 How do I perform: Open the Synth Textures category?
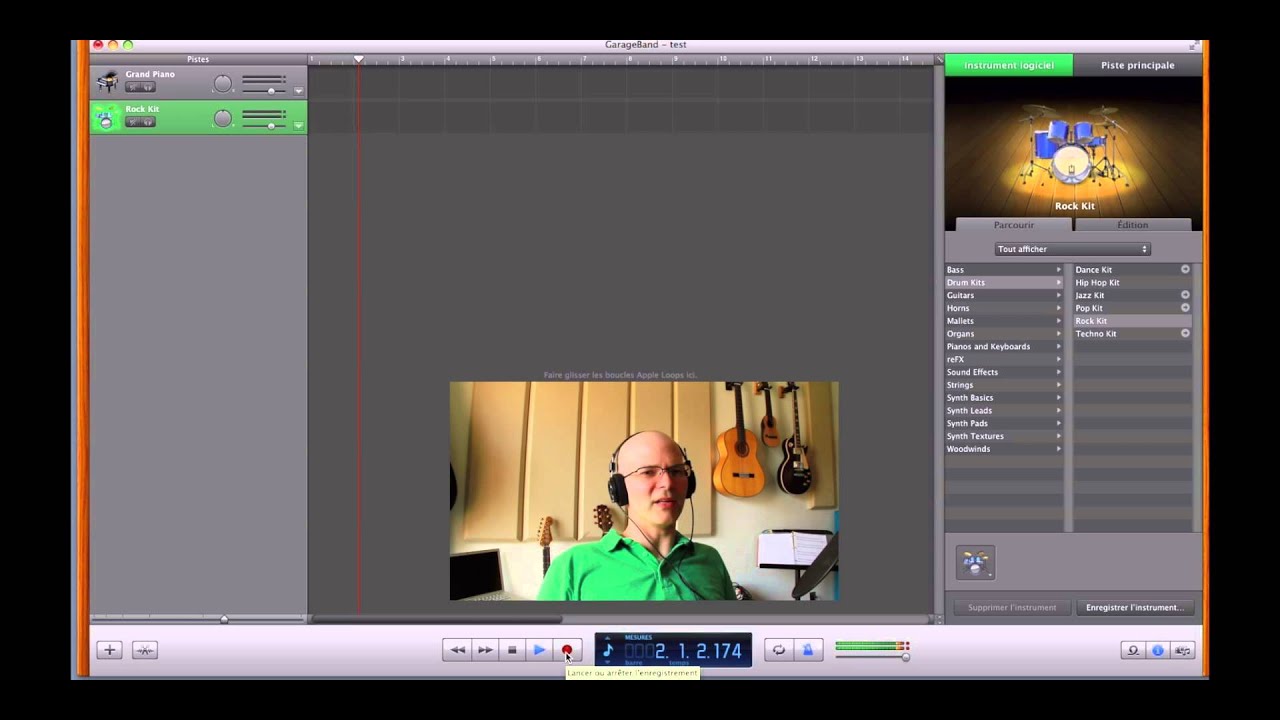tap(1004, 436)
